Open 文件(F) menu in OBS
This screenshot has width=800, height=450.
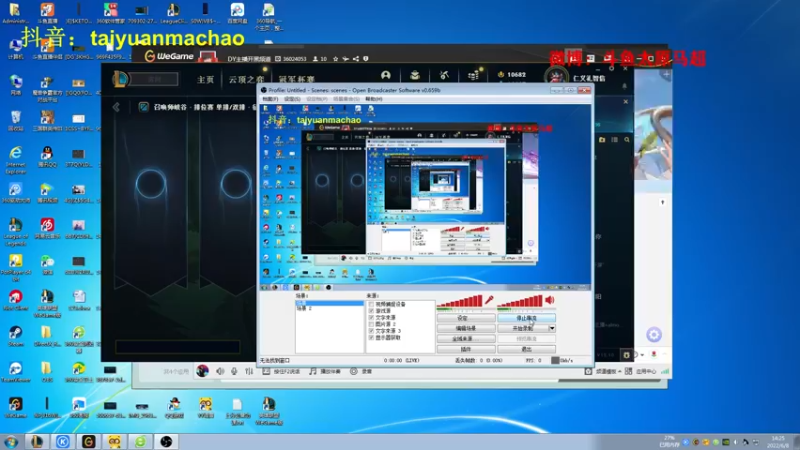click(270, 98)
